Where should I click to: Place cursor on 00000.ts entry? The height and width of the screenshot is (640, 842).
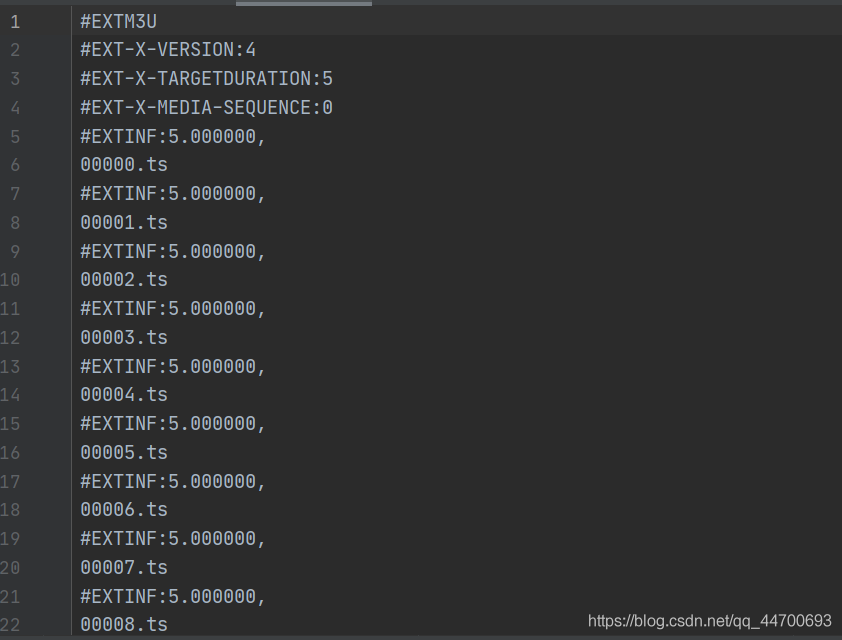click(x=124, y=164)
